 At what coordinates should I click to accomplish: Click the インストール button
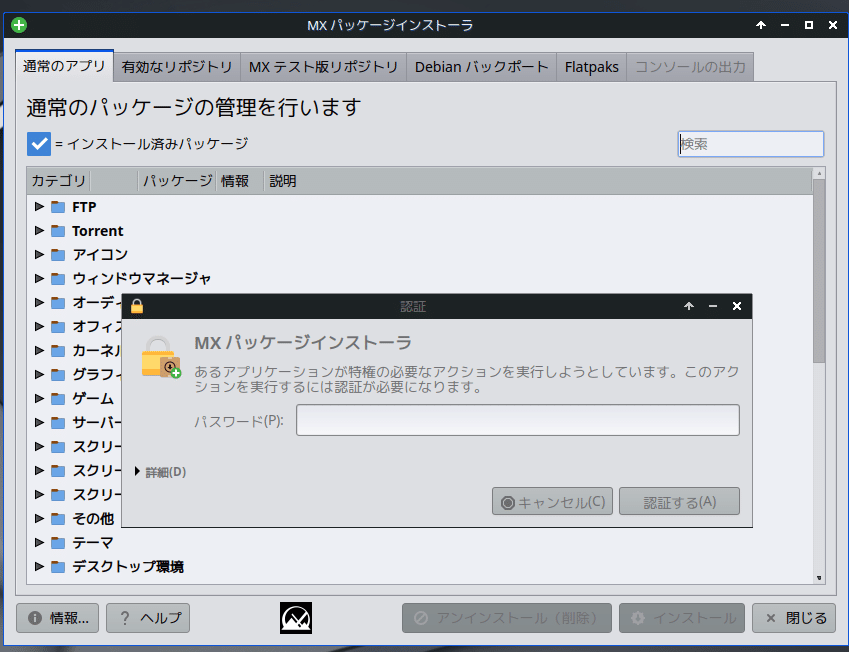(682, 618)
